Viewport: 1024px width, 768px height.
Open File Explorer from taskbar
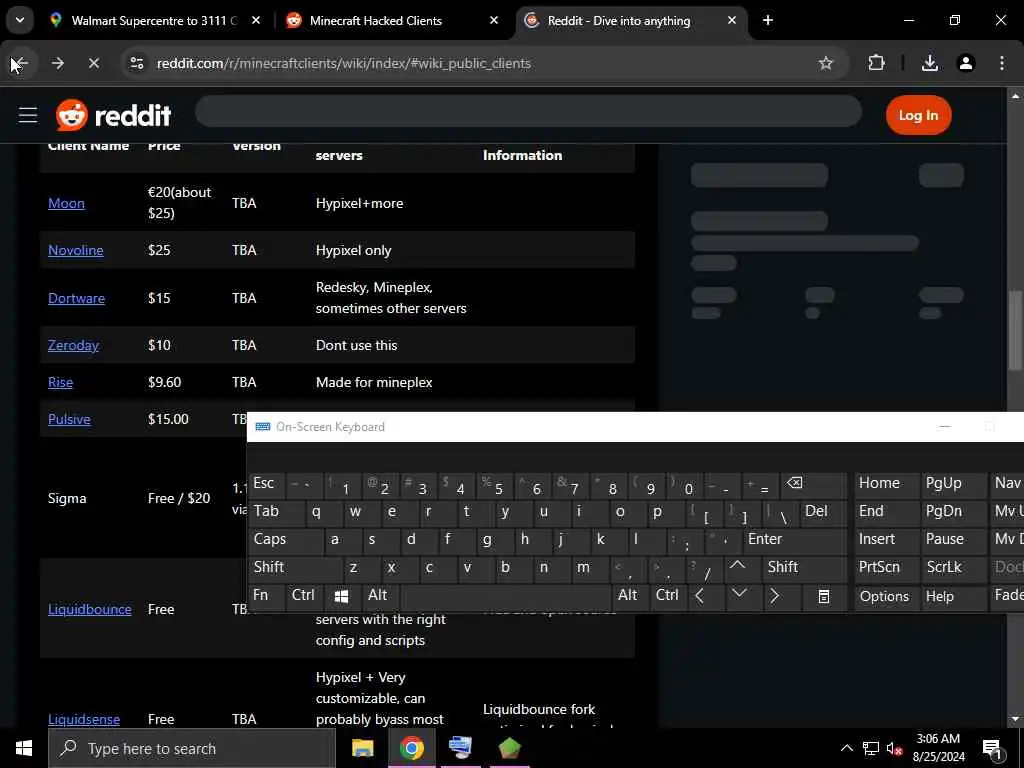tap(362, 748)
